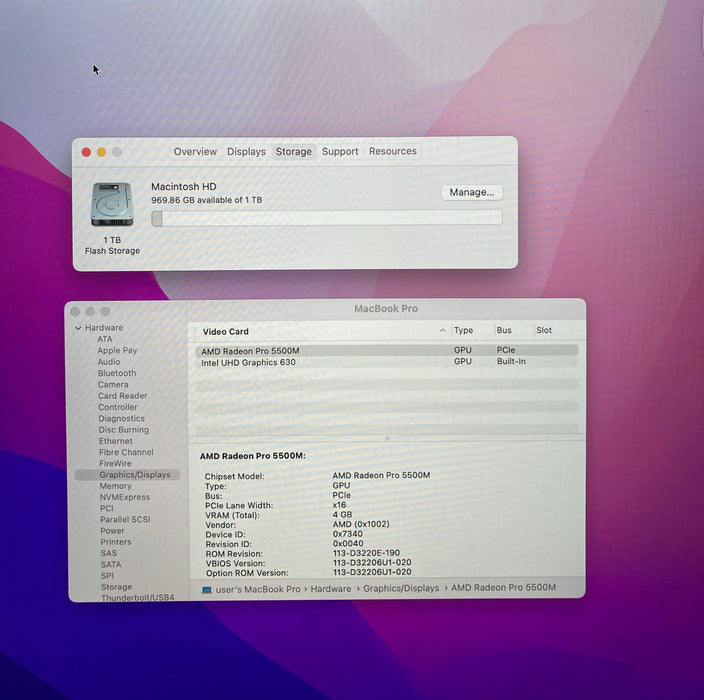Select Parallel SCSI in the sidebar

point(125,519)
